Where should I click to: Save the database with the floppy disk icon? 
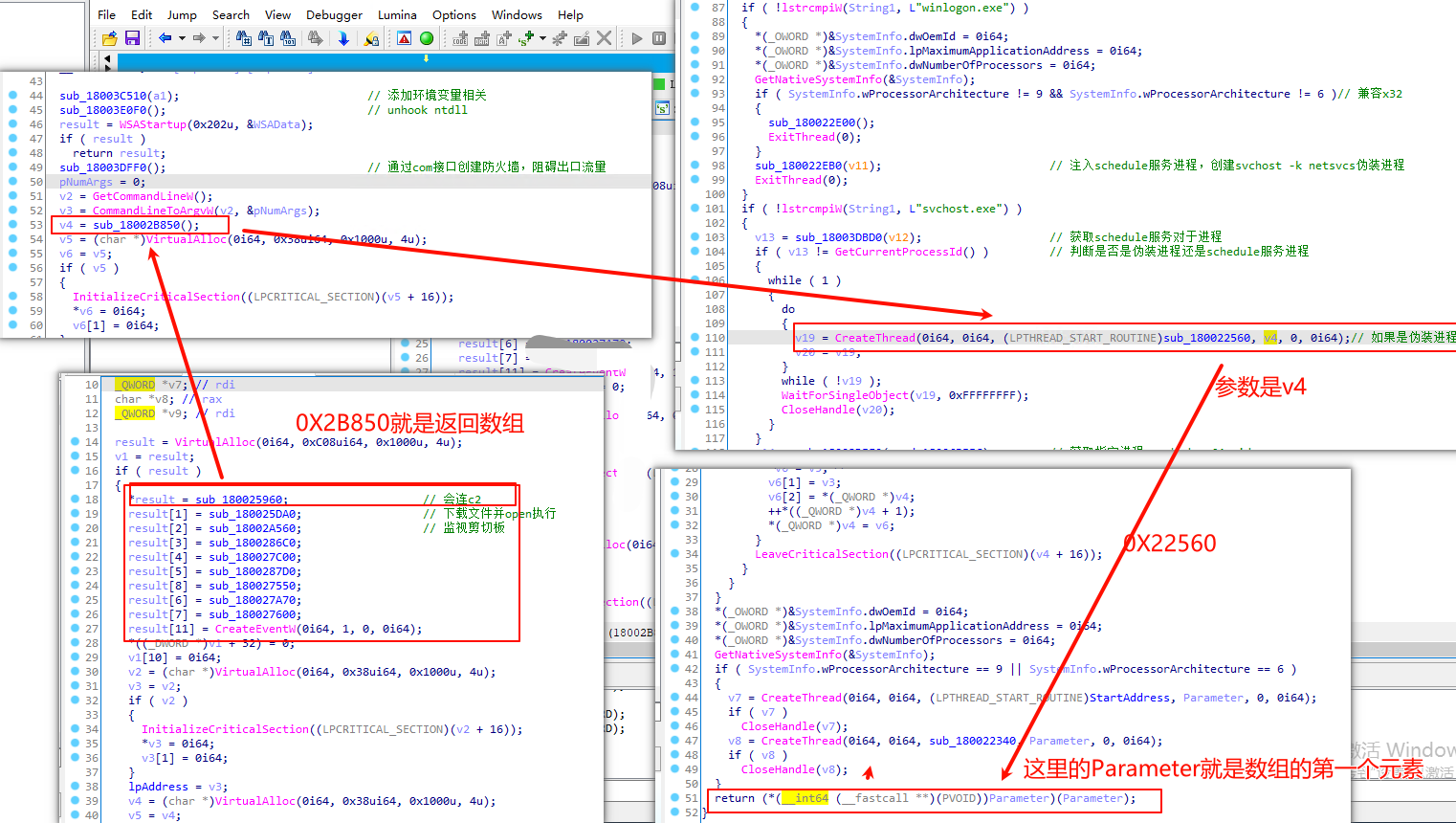(132, 38)
